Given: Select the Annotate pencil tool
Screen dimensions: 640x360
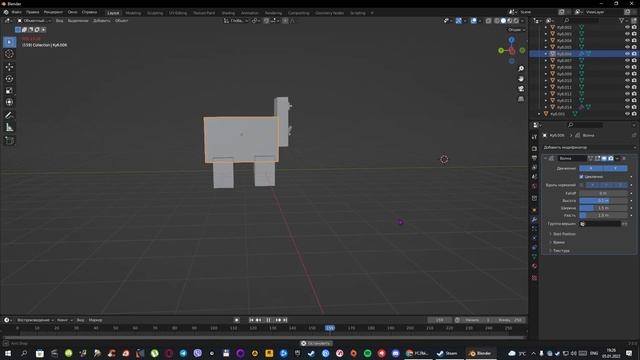Looking at the screenshot, I should 9,116.
